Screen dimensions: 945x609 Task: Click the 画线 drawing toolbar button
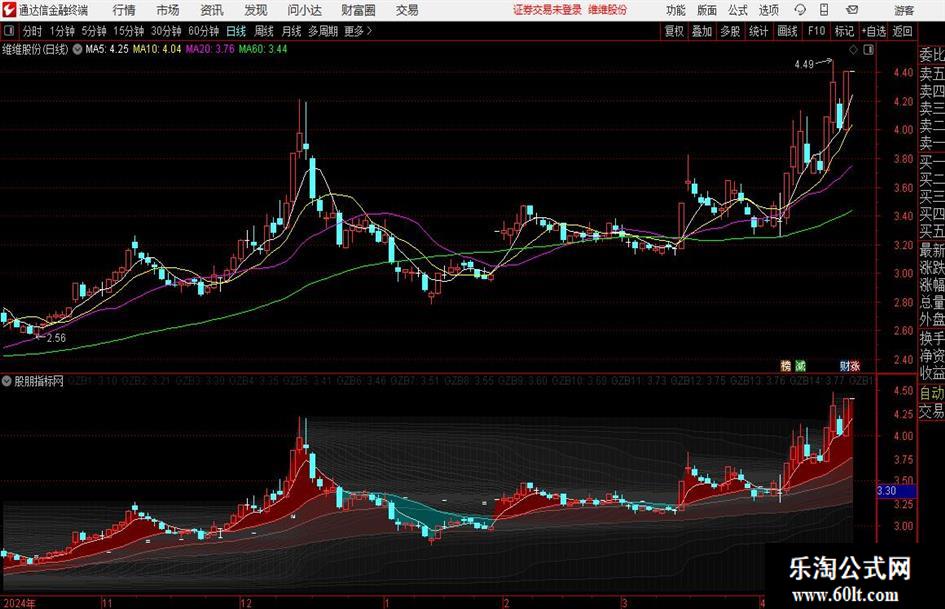click(x=787, y=31)
